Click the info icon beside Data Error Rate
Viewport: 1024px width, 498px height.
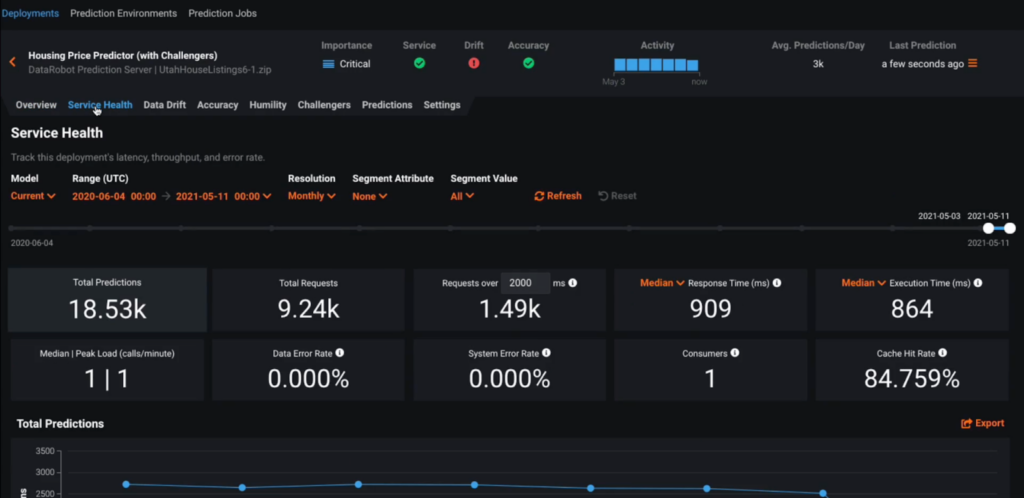(340, 353)
